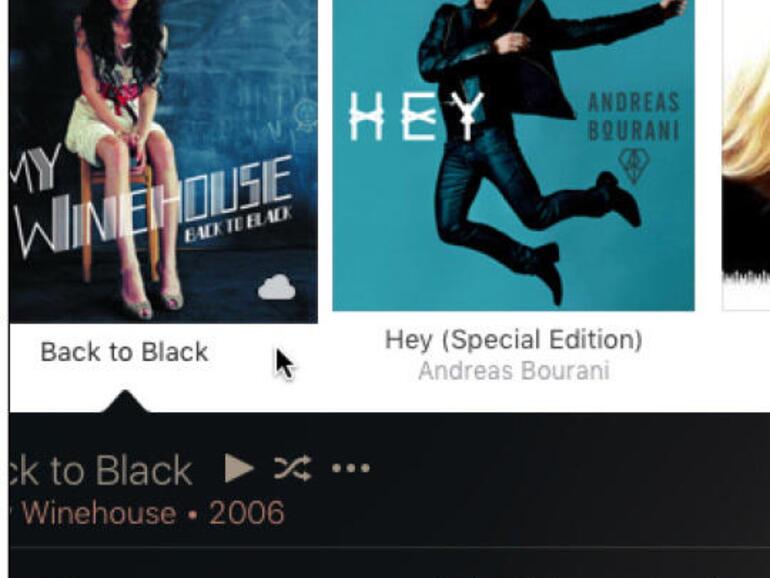Click the large album heading in dark panel
The image size is (770, 578).
click(101, 471)
